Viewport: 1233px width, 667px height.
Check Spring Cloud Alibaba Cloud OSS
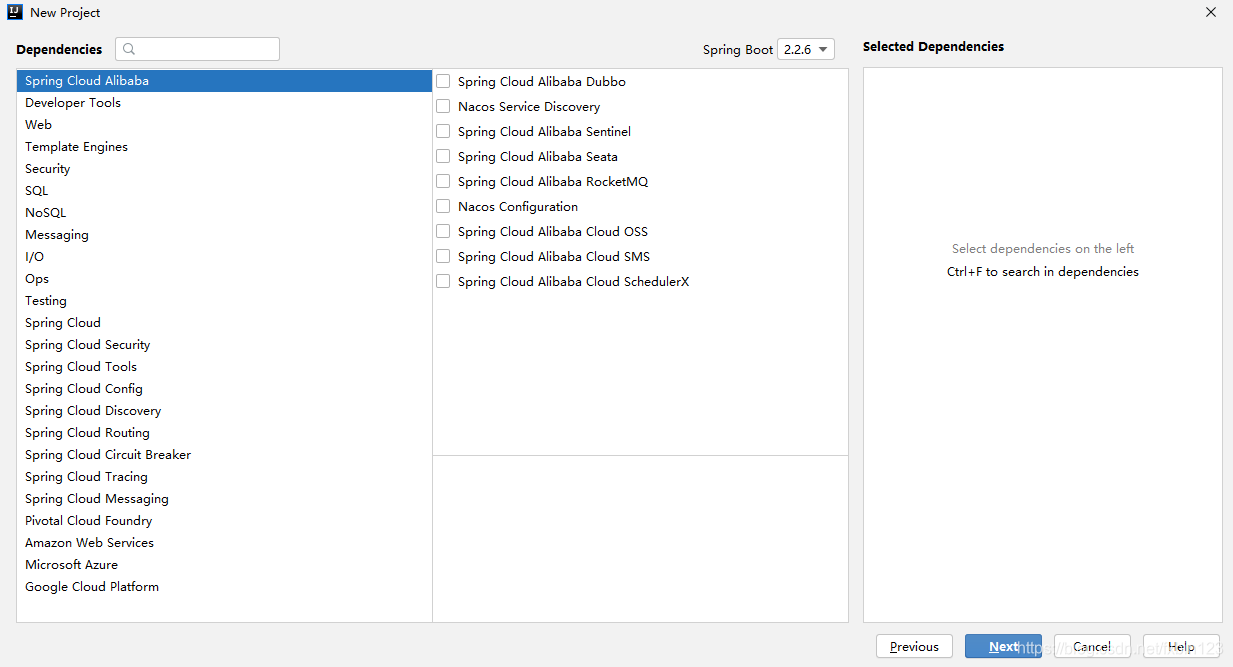(x=443, y=232)
